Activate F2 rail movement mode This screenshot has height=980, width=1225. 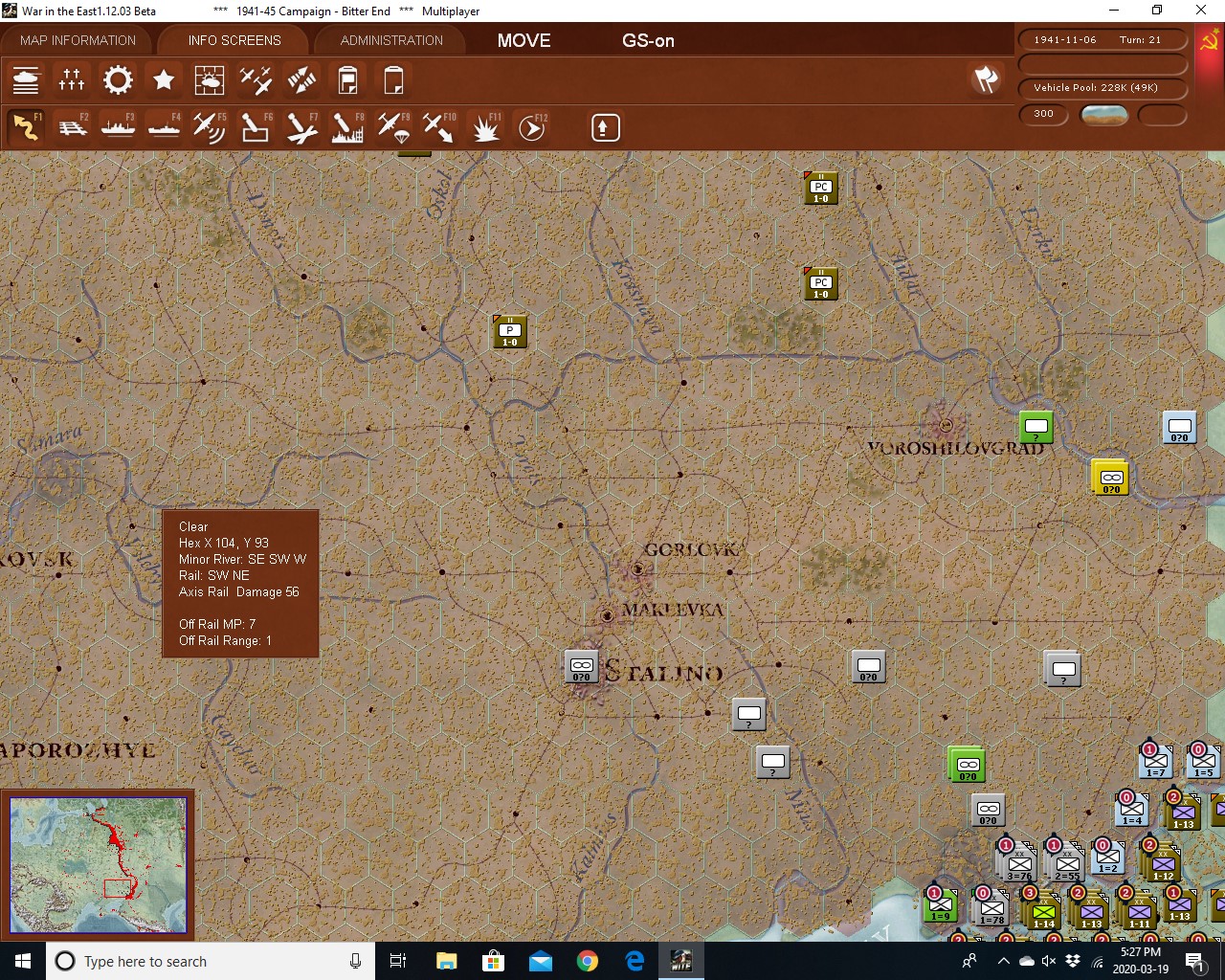coord(72,127)
